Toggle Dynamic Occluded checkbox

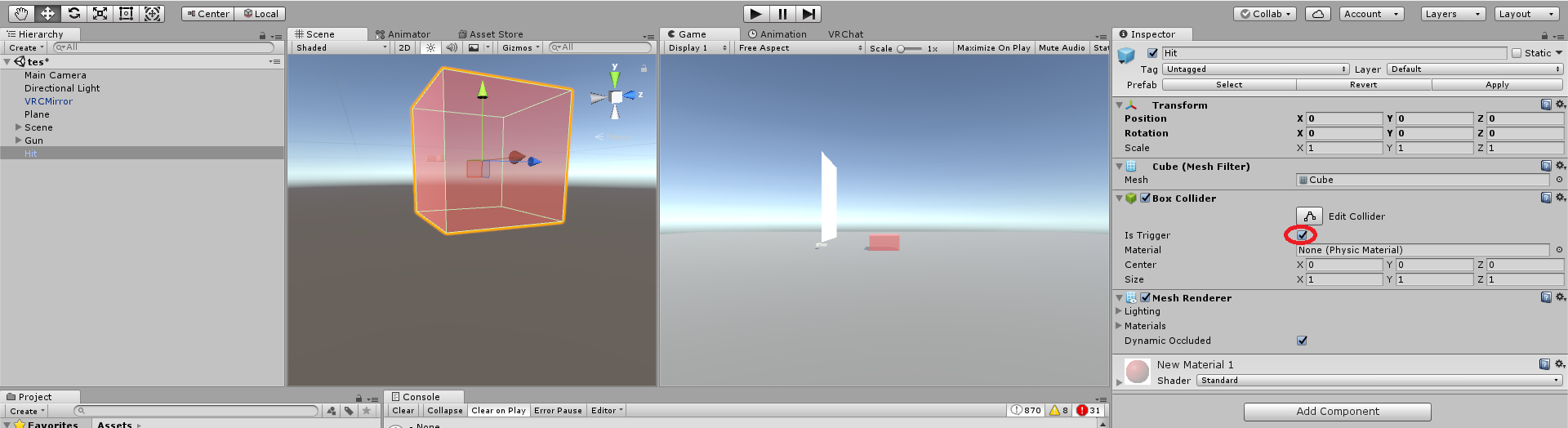[1302, 341]
